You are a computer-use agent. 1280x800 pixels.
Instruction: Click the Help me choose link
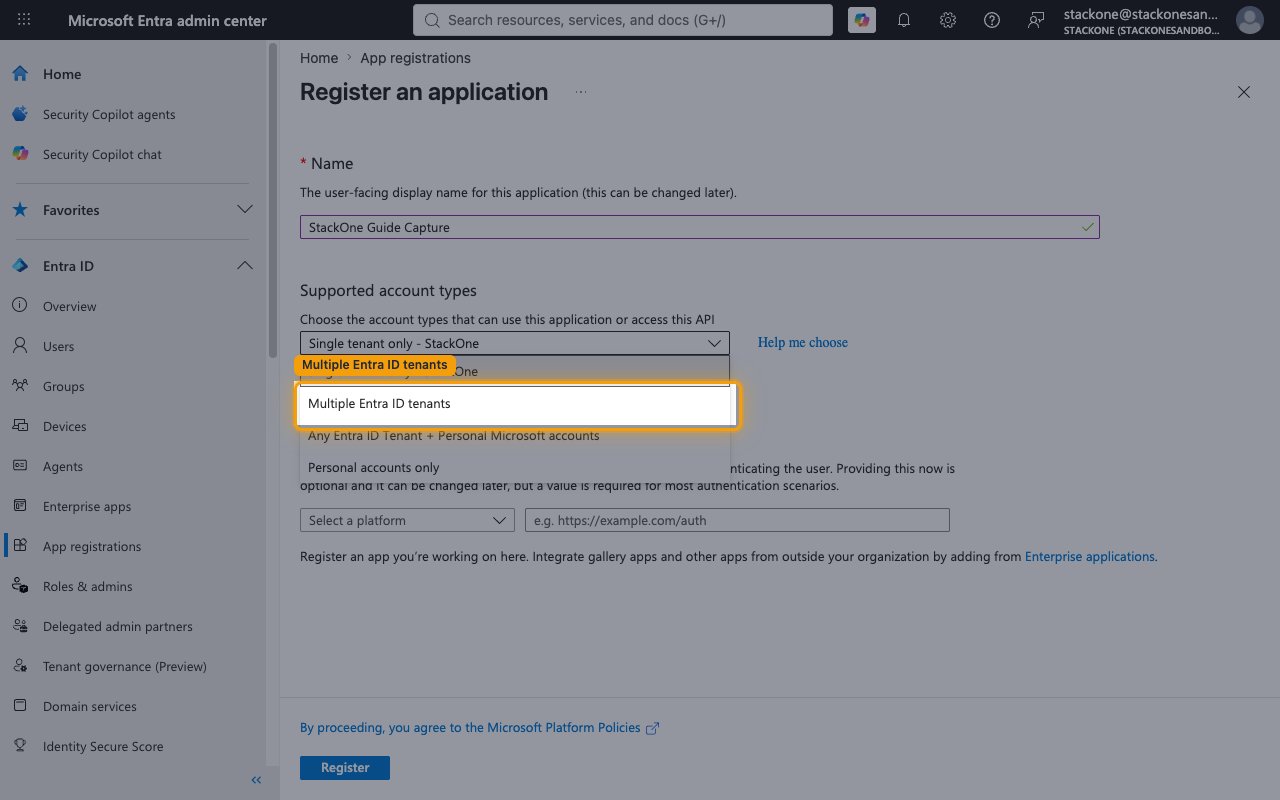803,343
